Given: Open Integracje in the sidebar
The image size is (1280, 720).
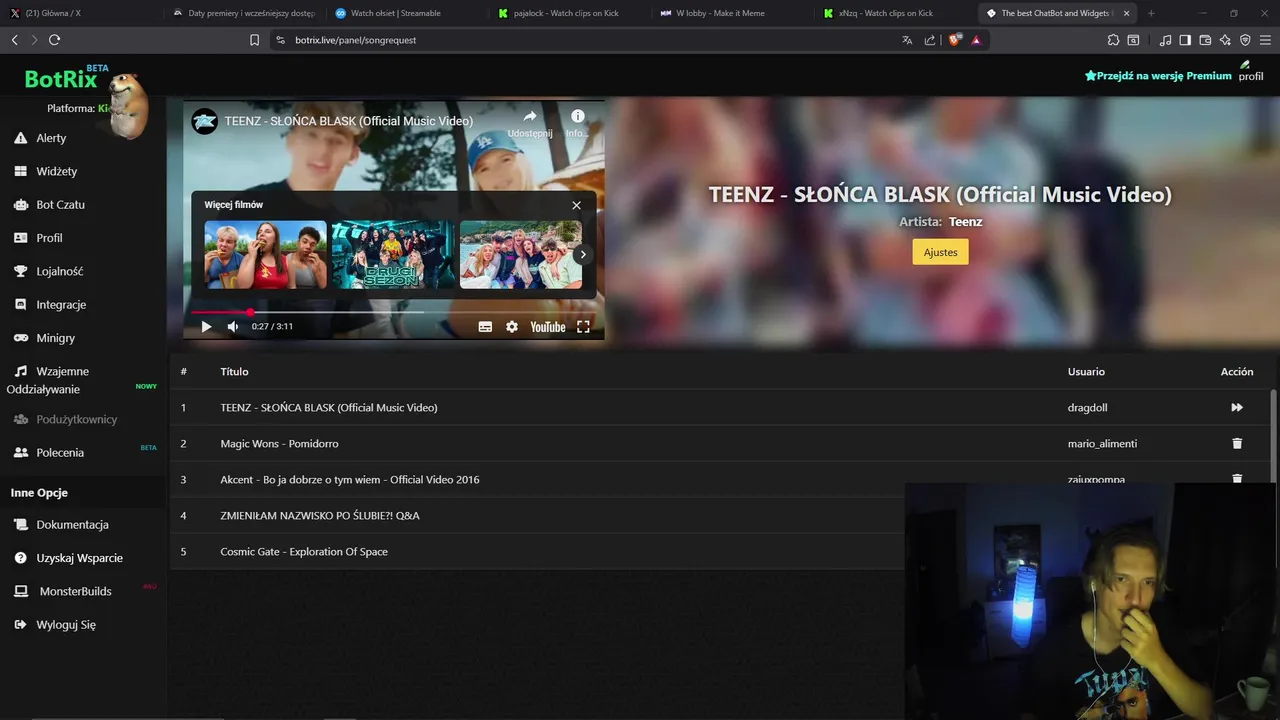Looking at the screenshot, I should pos(61,304).
